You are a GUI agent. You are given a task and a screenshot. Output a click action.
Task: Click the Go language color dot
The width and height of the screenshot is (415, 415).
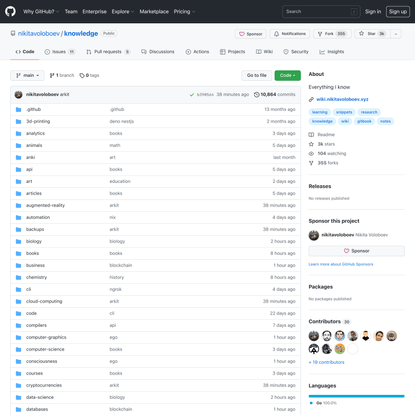(x=311, y=403)
